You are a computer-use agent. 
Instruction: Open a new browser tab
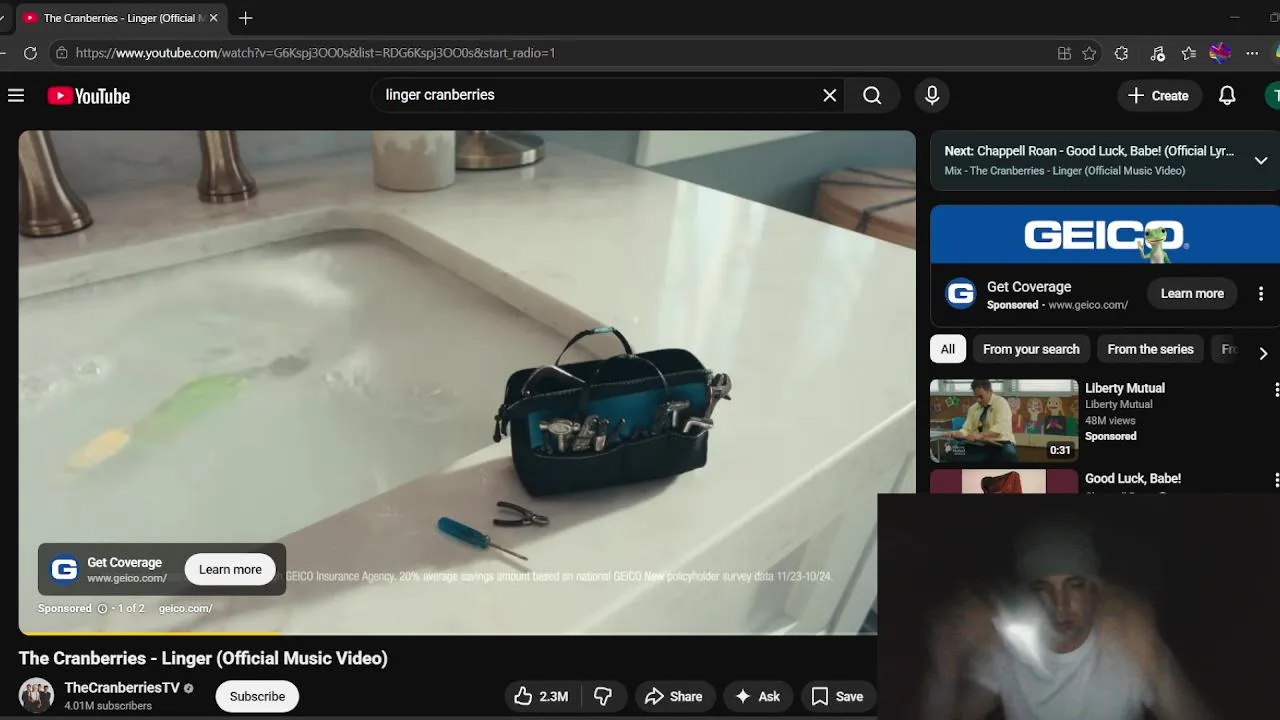[246, 18]
